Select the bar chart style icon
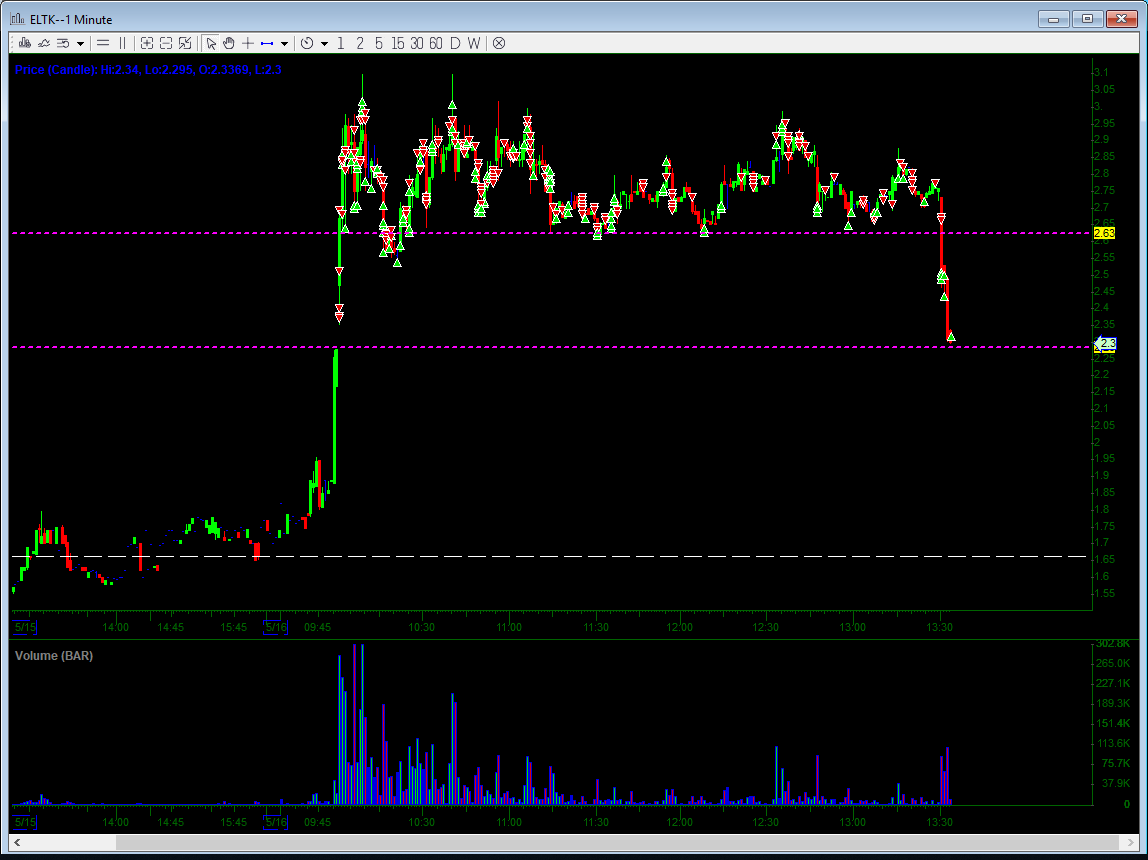This screenshot has height=860, width=1148. [x=24, y=43]
